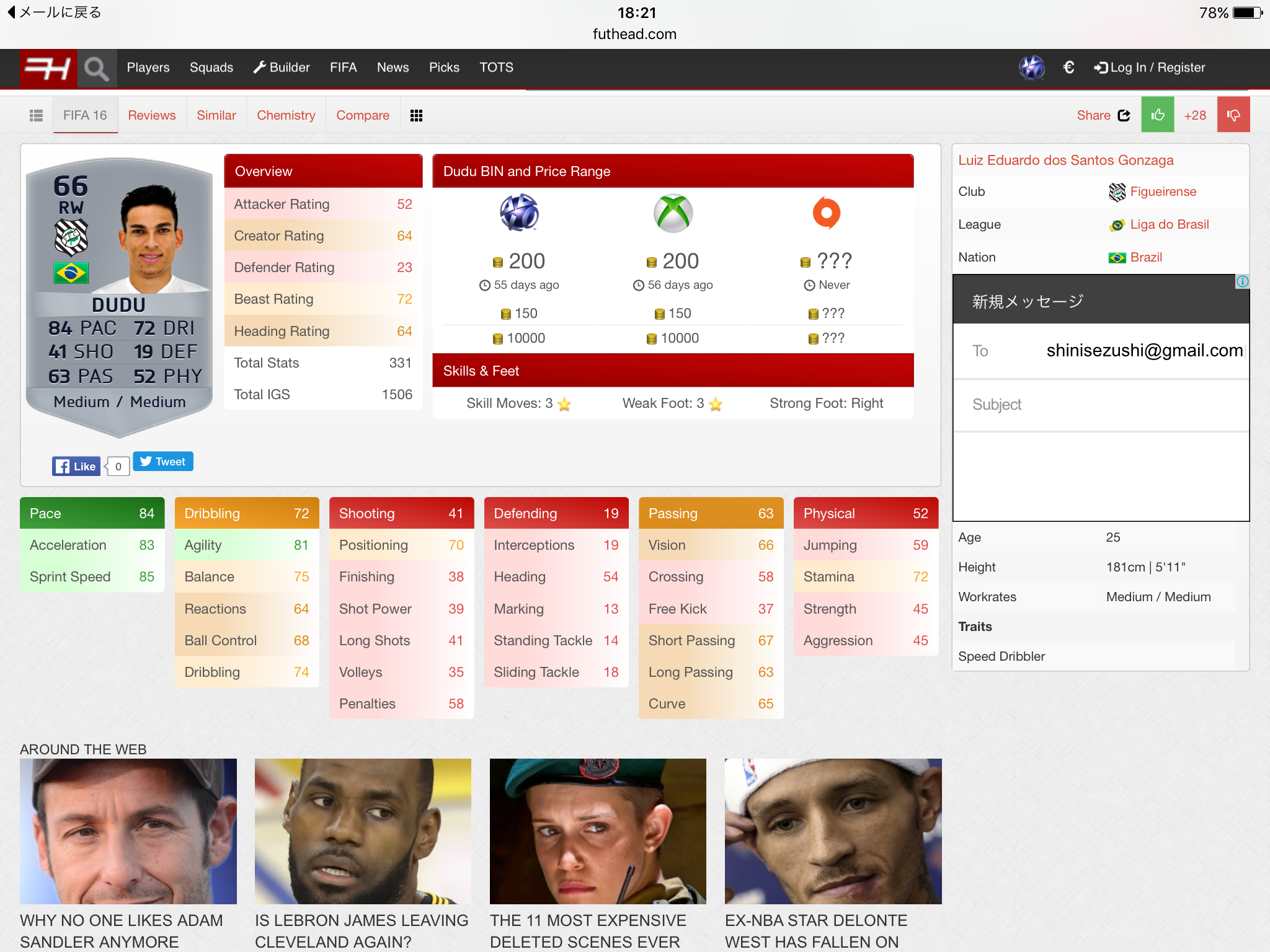The width and height of the screenshot is (1270, 952).
Task: Open the Figueirense club link
Action: [1163, 192]
